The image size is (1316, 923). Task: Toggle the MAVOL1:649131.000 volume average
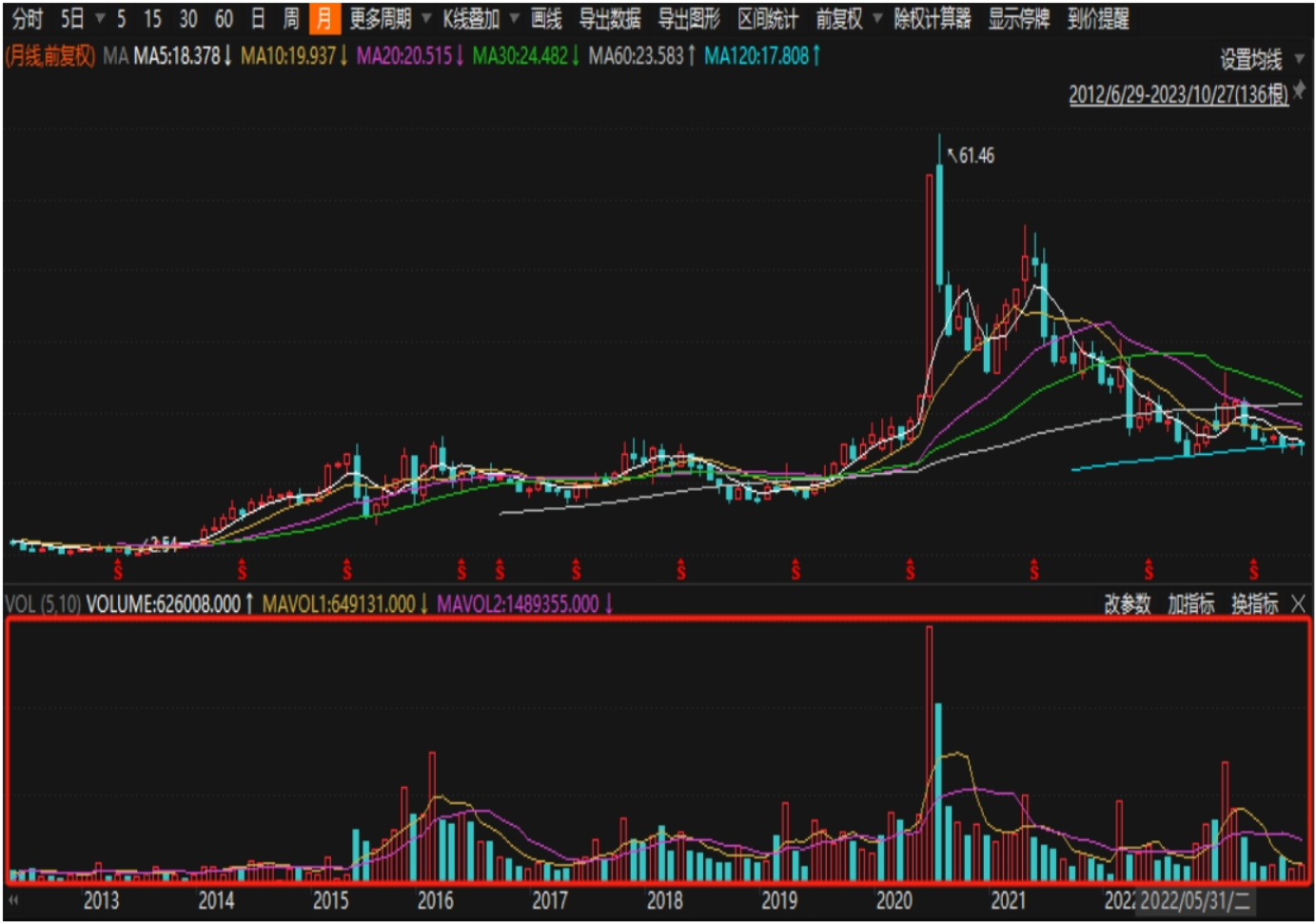pyautogui.click(x=345, y=604)
